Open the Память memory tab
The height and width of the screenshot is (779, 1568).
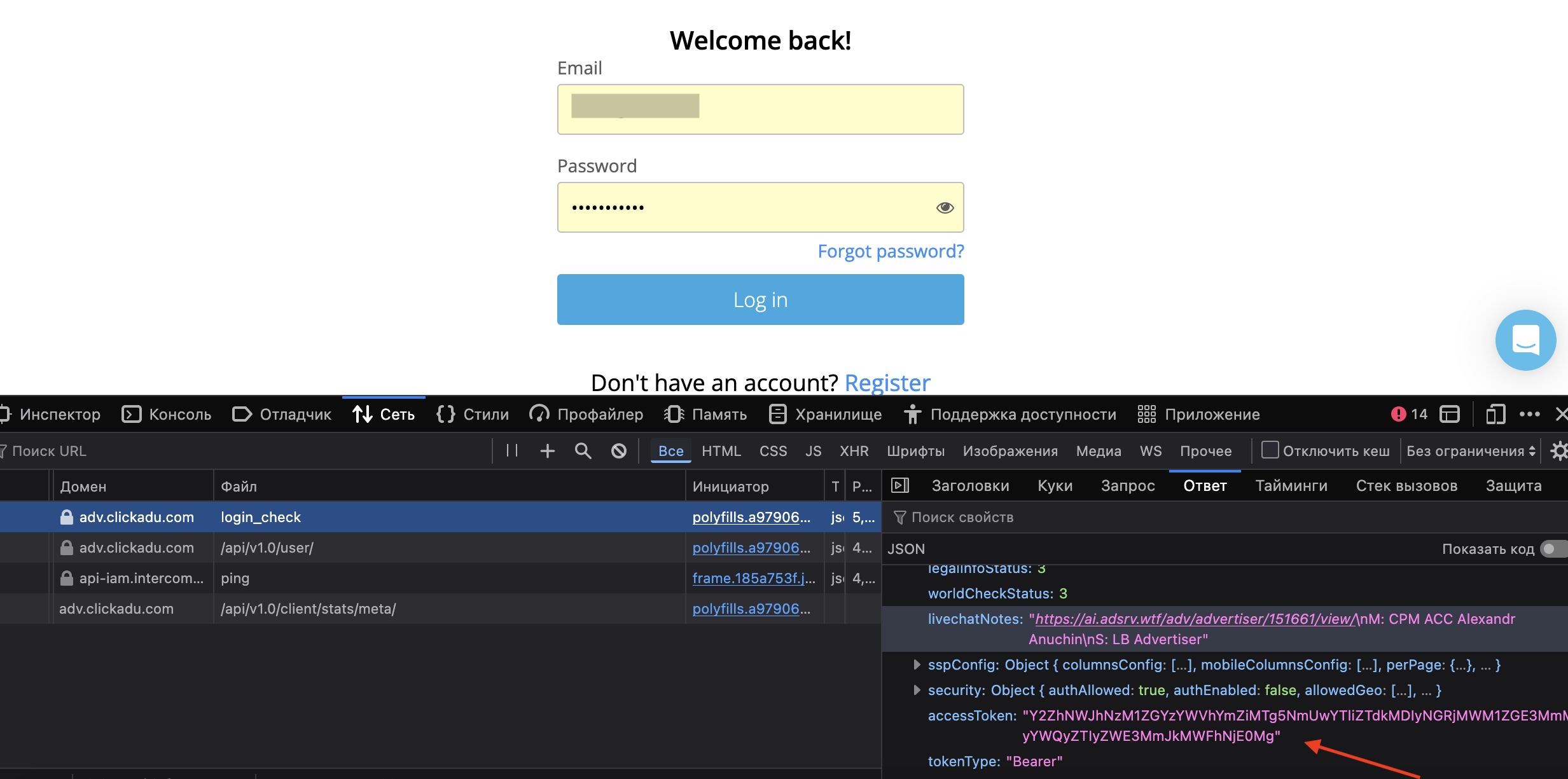(x=705, y=415)
